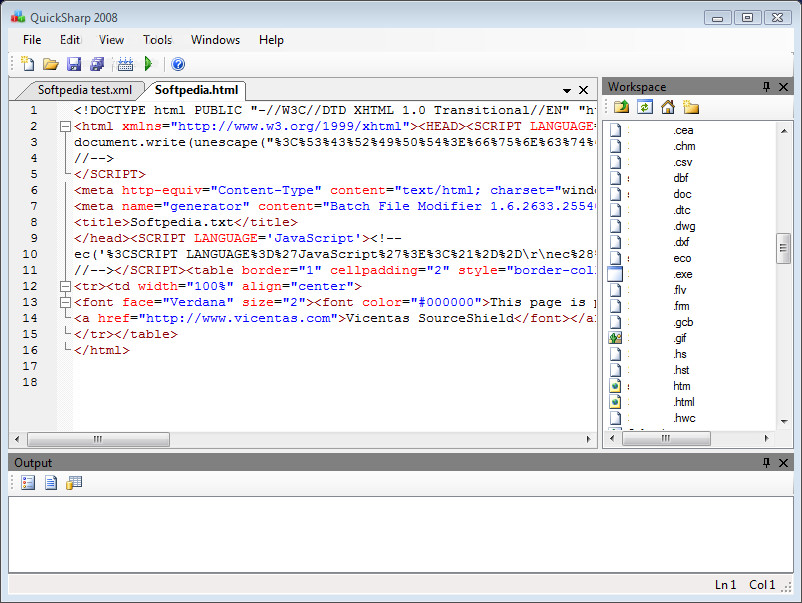The height and width of the screenshot is (603, 802).
Task: Click the Output toolbar document icon
Action: pyautogui.click(x=51, y=482)
